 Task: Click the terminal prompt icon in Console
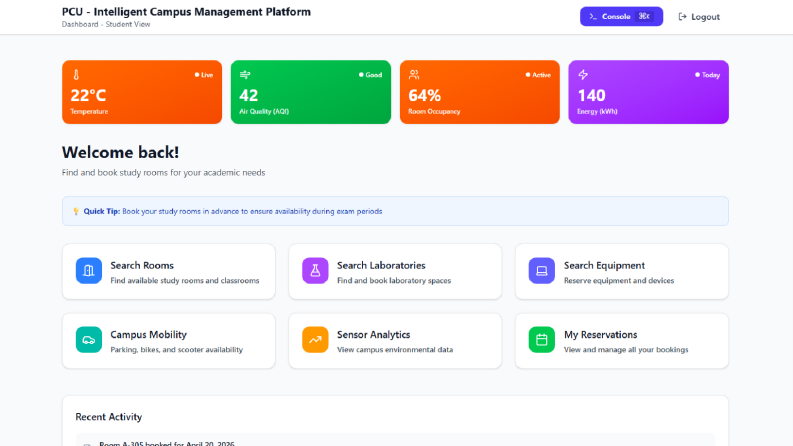click(593, 17)
